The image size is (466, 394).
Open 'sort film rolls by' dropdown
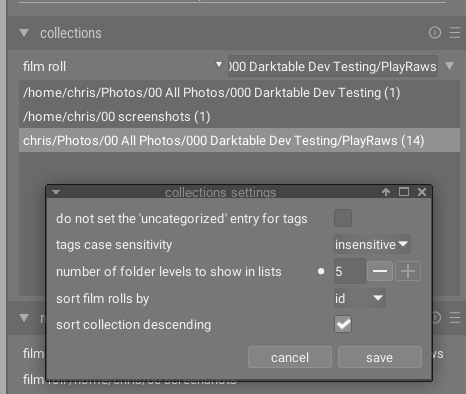point(360,298)
